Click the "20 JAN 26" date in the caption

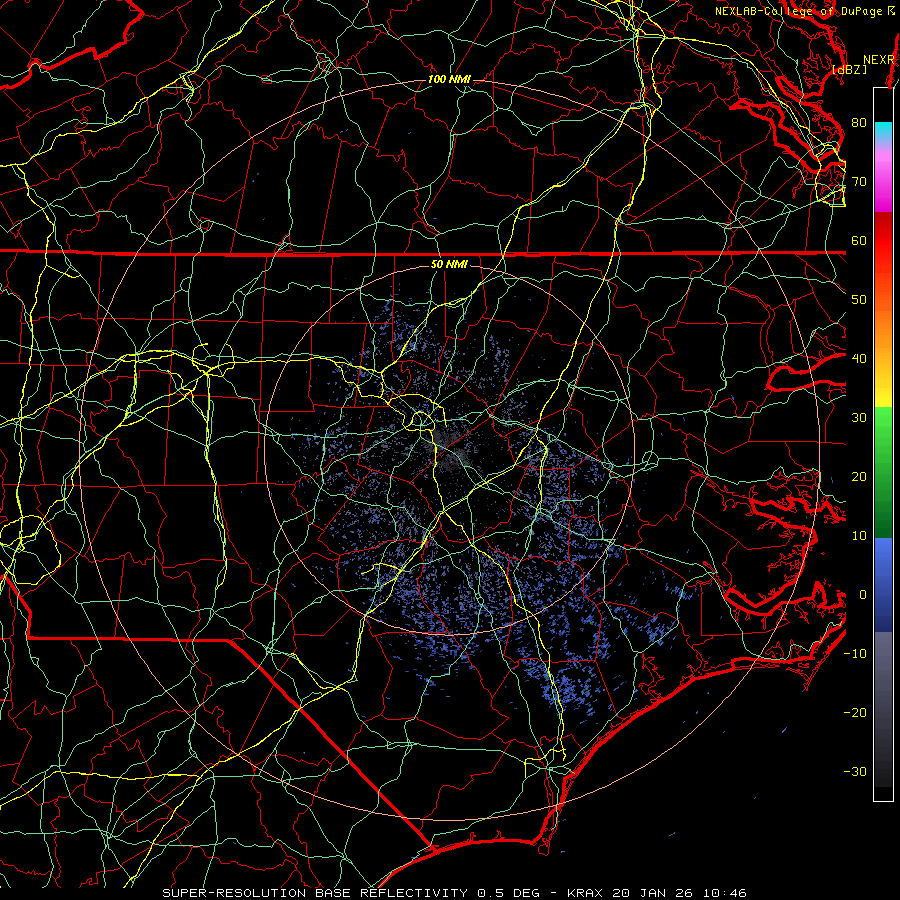coord(651,893)
